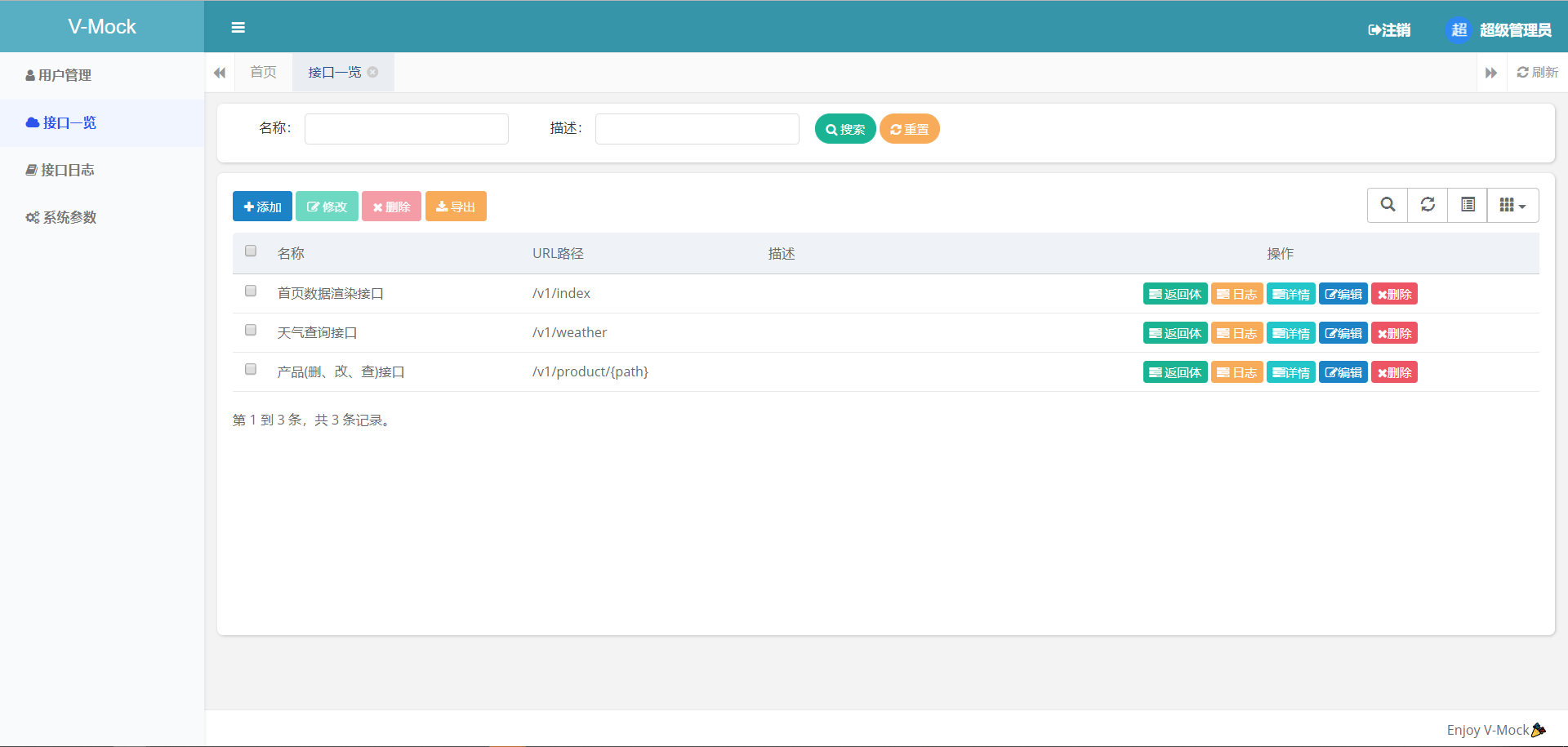Click the 修改 button
Image resolution: width=1568 pixels, height=747 pixels.
click(x=327, y=207)
